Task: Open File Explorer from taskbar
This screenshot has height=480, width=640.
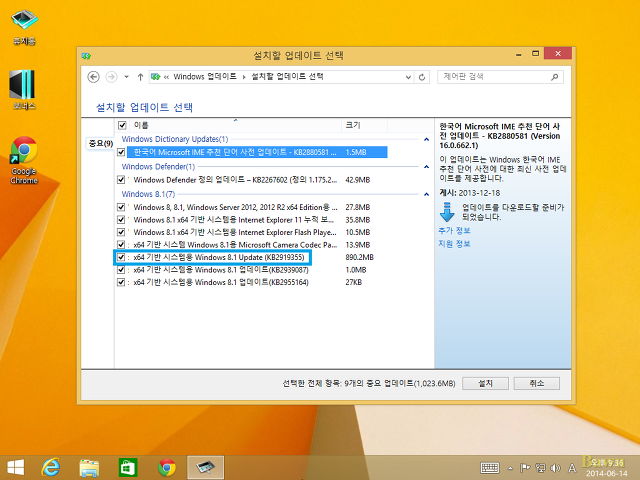Action: (89, 468)
